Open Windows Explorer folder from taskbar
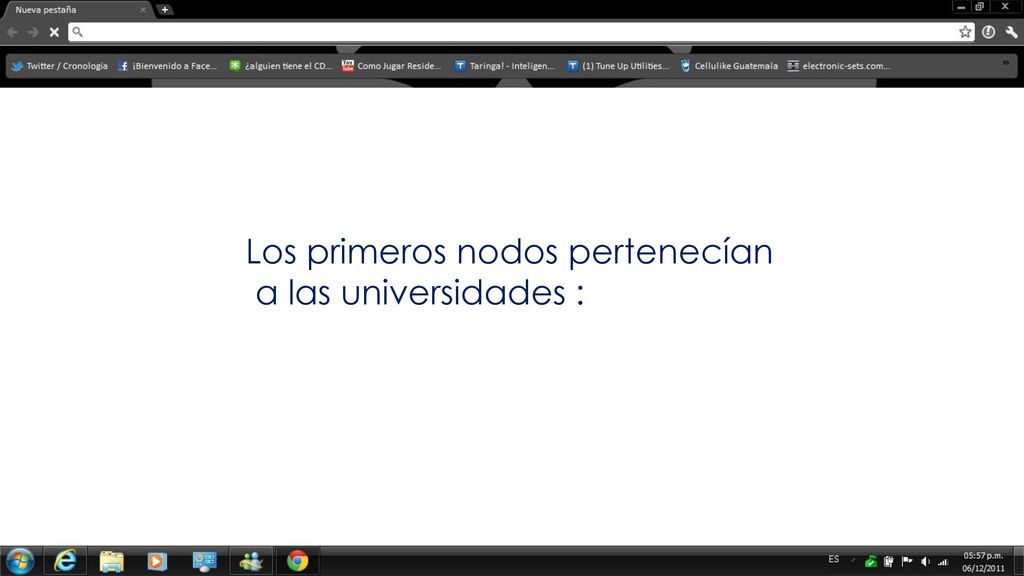1024x576 pixels. point(111,561)
